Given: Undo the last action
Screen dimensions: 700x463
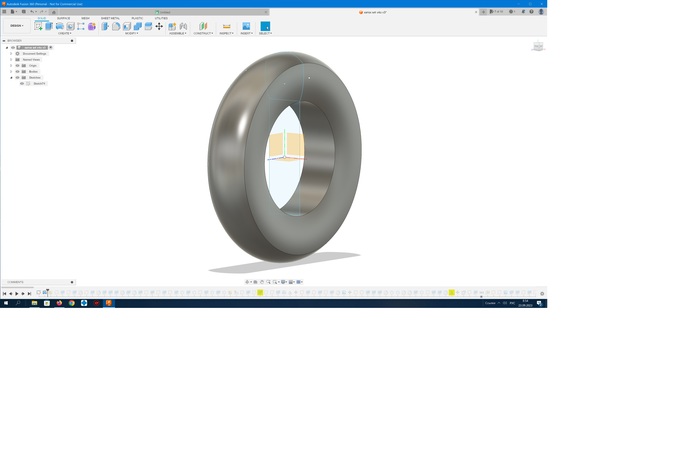Looking at the screenshot, I should click(32, 12).
